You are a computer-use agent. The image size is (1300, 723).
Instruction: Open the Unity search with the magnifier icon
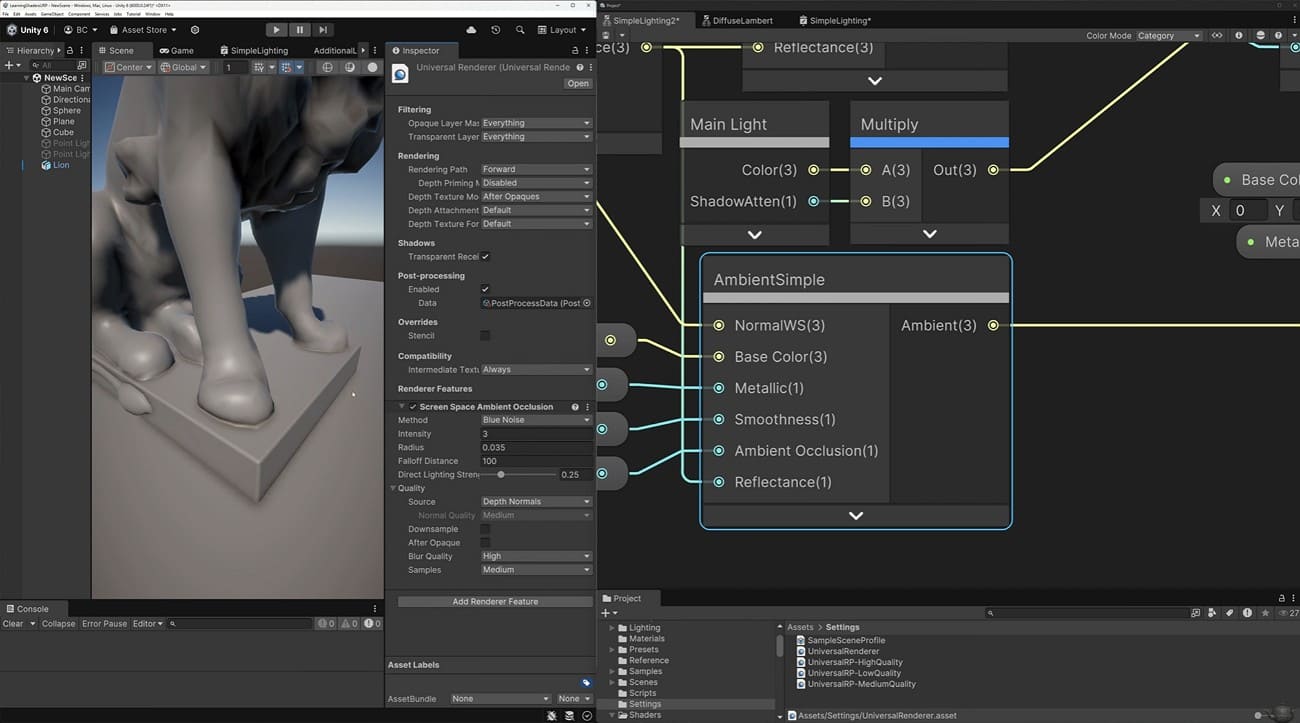521,30
